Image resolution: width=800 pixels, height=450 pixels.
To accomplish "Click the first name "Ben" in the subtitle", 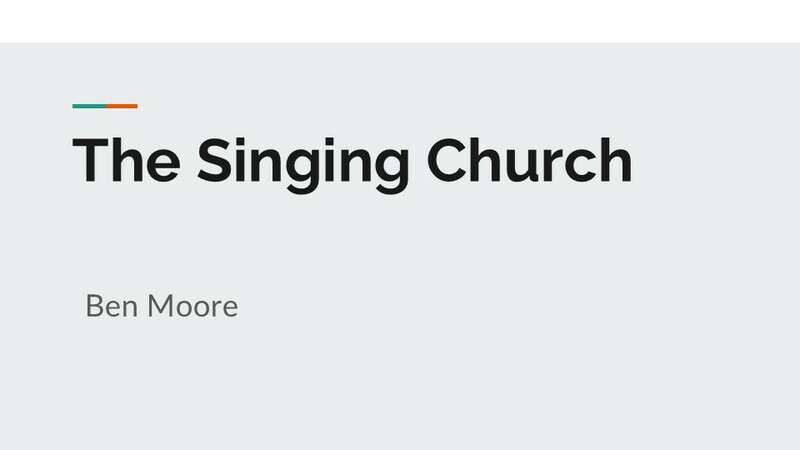I will point(112,306).
